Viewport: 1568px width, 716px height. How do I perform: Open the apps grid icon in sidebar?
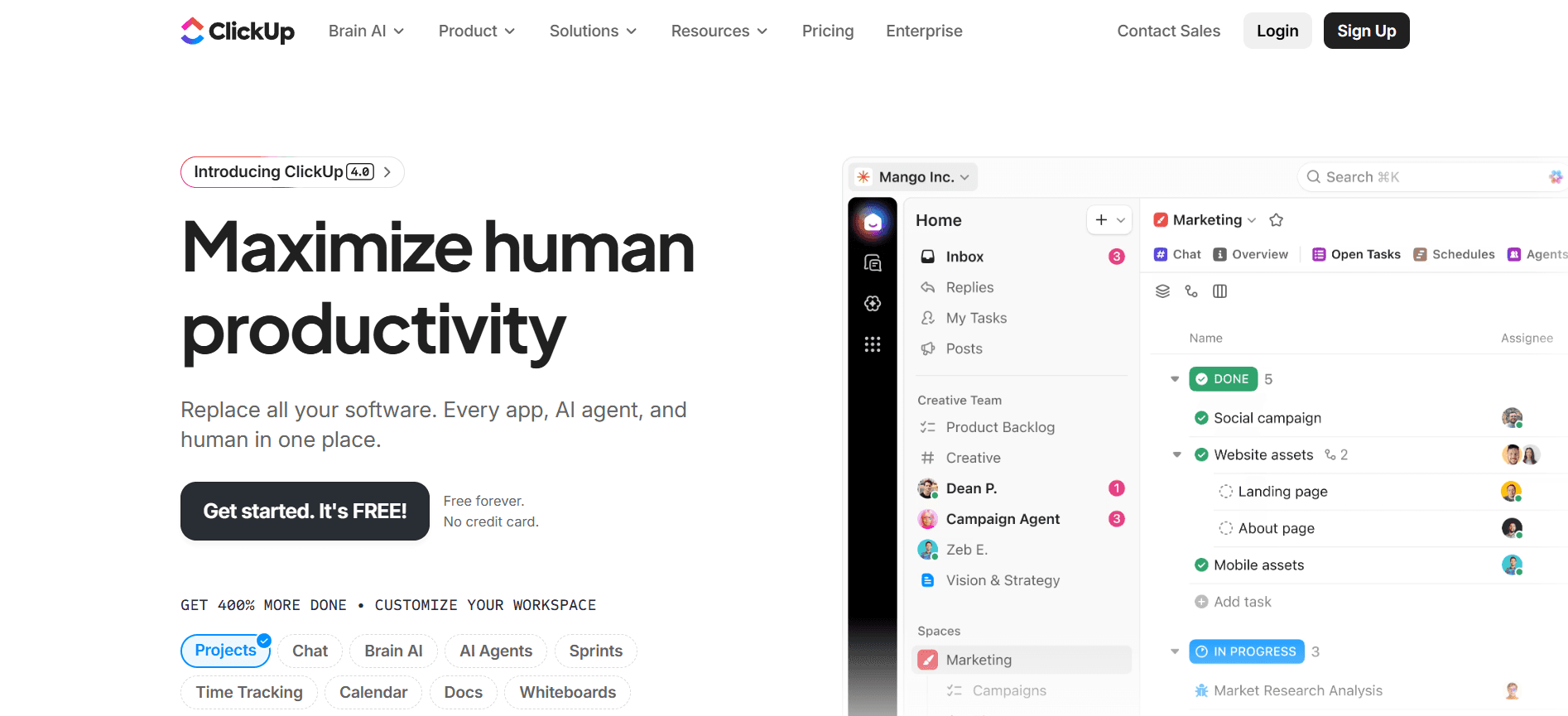tap(873, 344)
